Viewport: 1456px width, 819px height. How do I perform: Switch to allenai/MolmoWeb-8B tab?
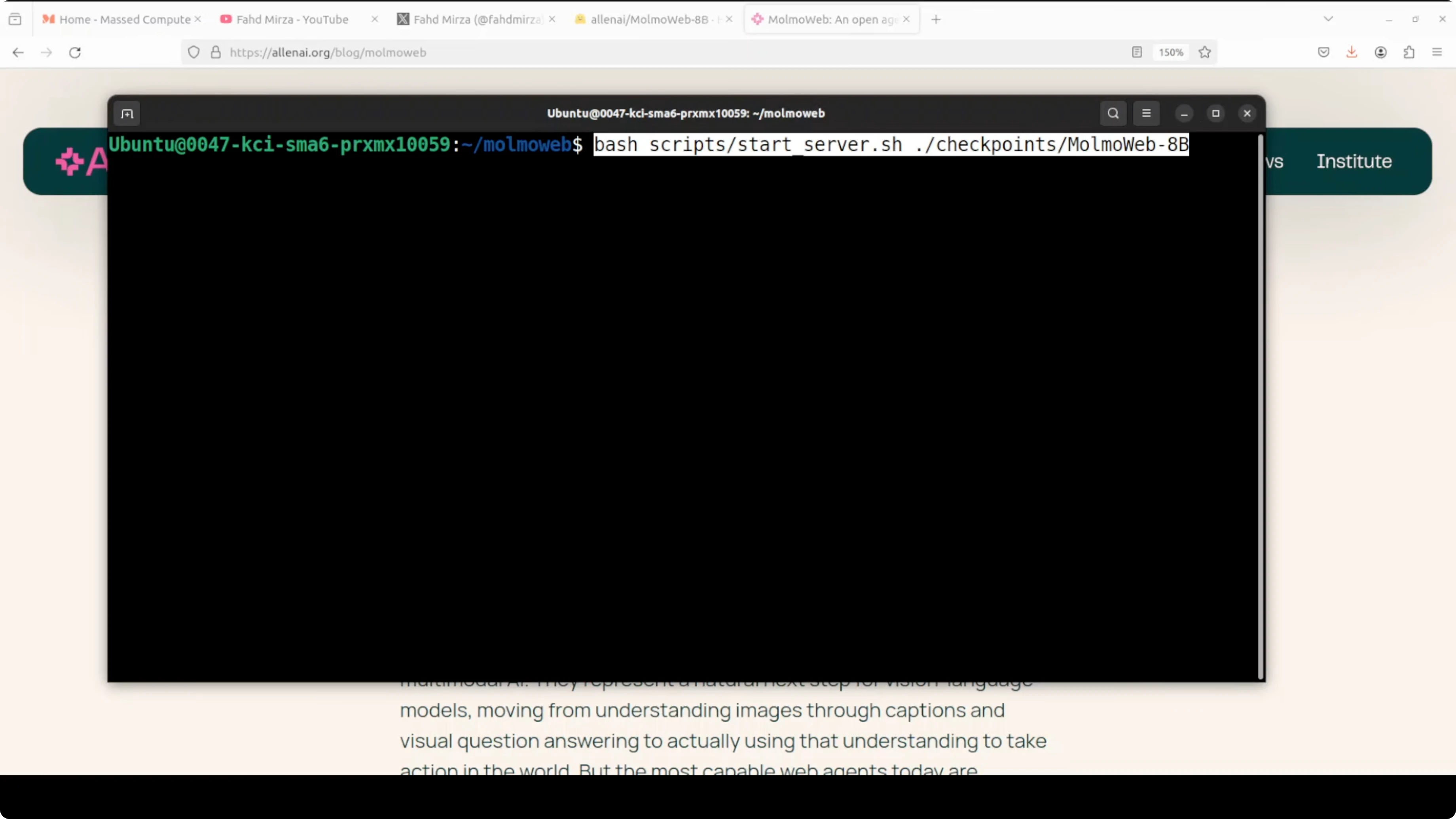[x=649, y=19]
